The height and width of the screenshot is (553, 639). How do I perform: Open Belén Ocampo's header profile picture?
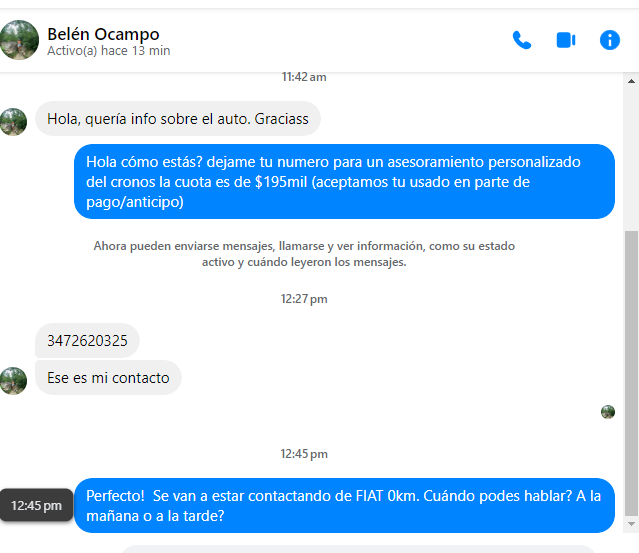[x=19, y=40]
